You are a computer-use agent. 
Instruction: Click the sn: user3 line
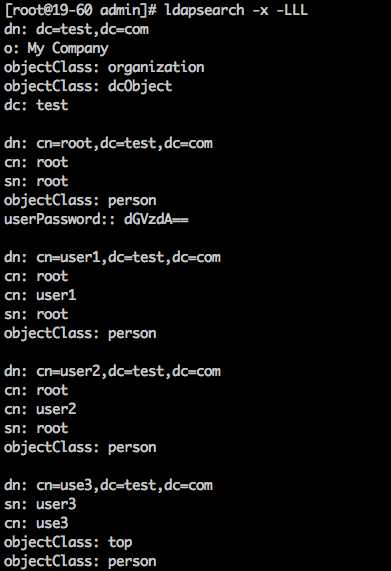[x=40, y=504]
